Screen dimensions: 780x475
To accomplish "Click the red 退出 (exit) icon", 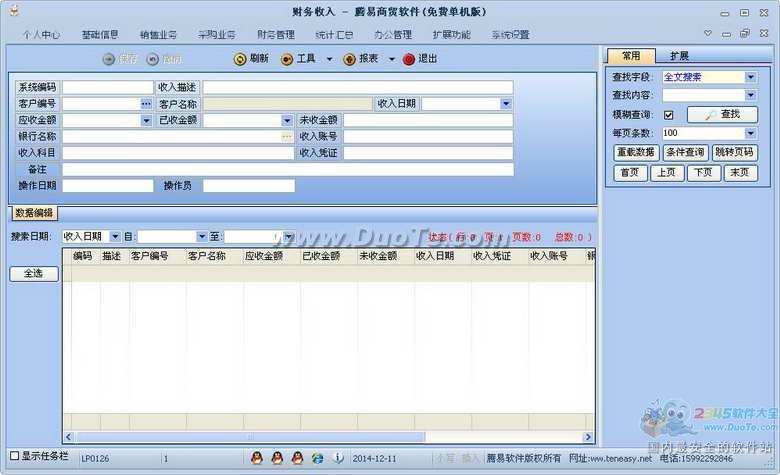I will pyautogui.click(x=408, y=59).
